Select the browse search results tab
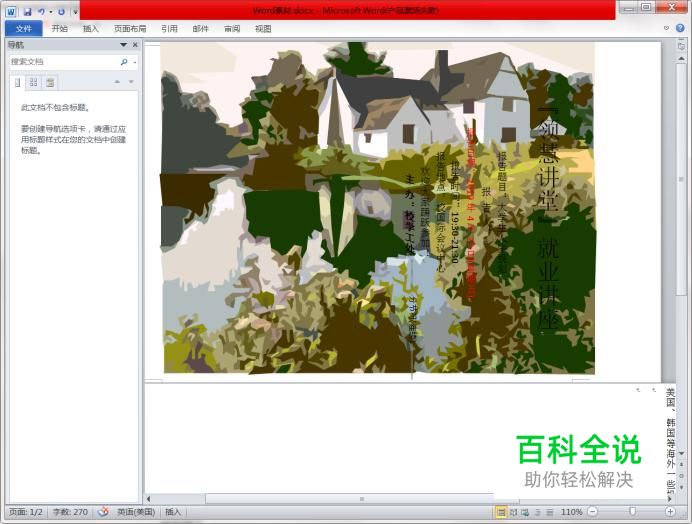This screenshot has height=524, width=692. coord(50,83)
